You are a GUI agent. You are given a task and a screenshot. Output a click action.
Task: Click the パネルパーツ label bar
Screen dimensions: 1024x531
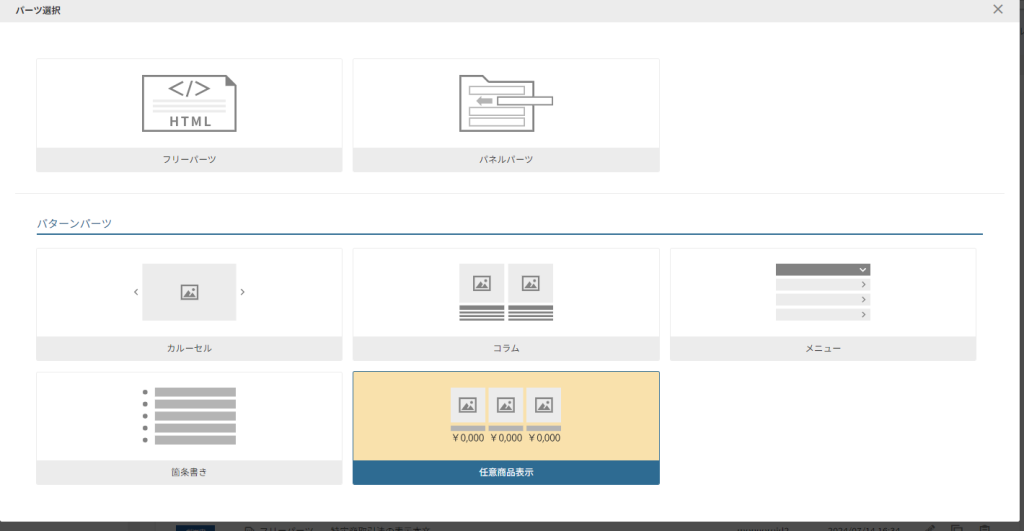pyautogui.click(x=505, y=160)
